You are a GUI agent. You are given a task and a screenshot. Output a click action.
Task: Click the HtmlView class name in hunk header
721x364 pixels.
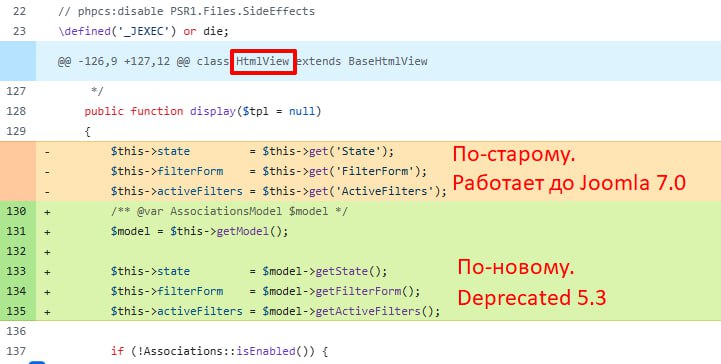pyautogui.click(x=263, y=61)
